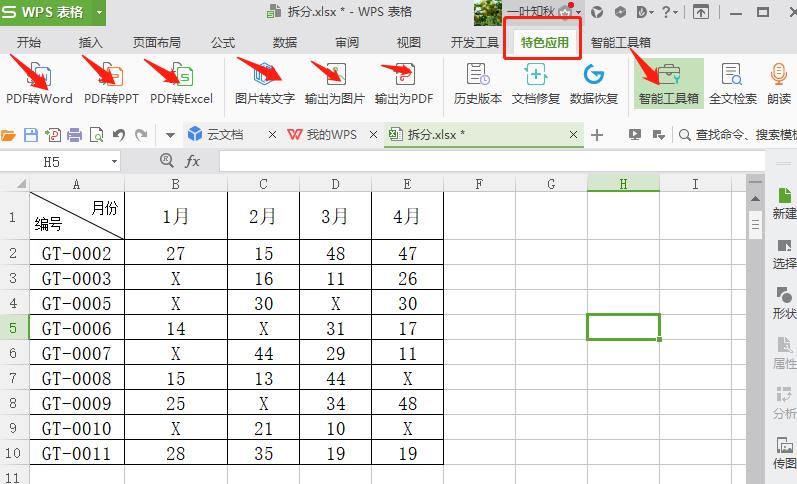Expand quick access toolbar customize arrow
The width and height of the screenshot is (797, 484).
tap(170, 135)
